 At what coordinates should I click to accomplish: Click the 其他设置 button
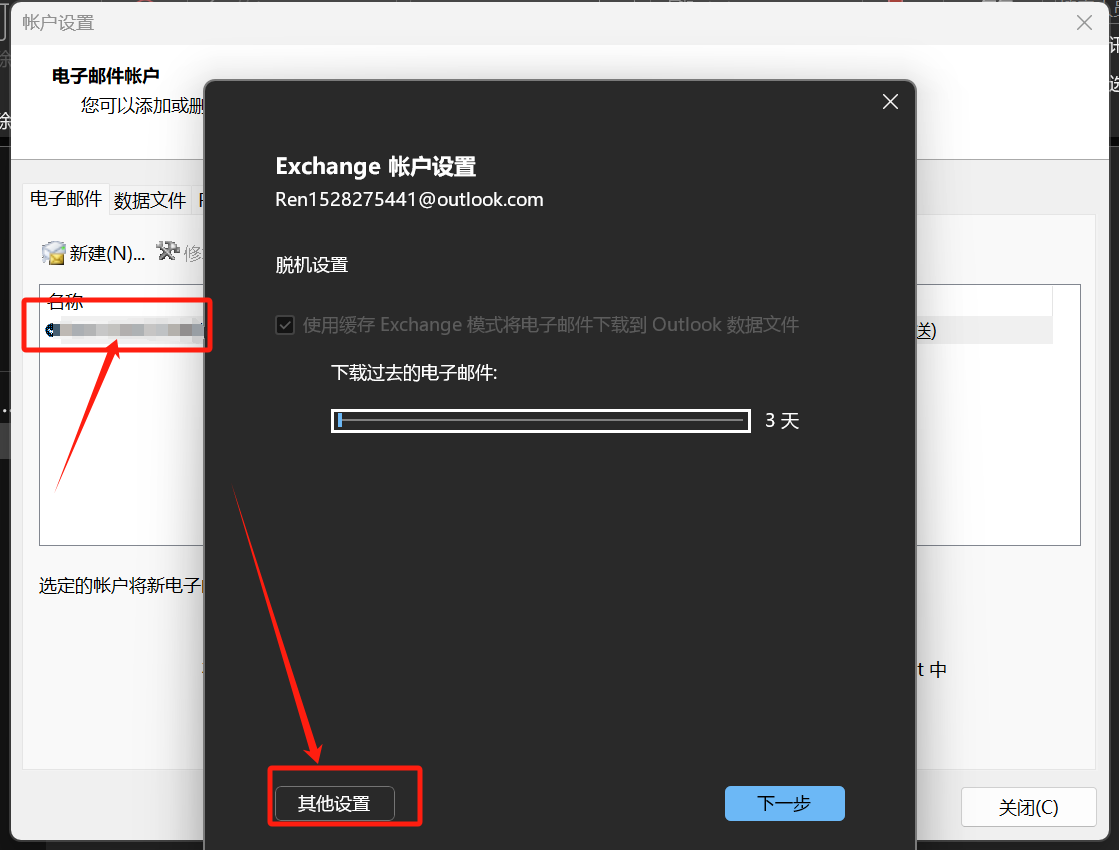334,804
